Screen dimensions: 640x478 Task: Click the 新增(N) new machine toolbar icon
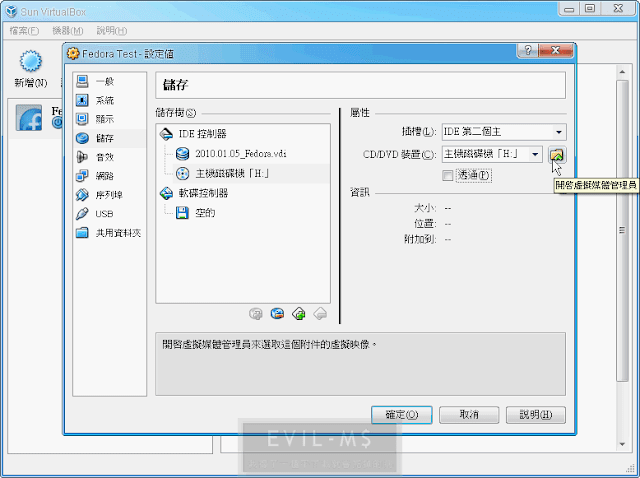coord(31,69)
